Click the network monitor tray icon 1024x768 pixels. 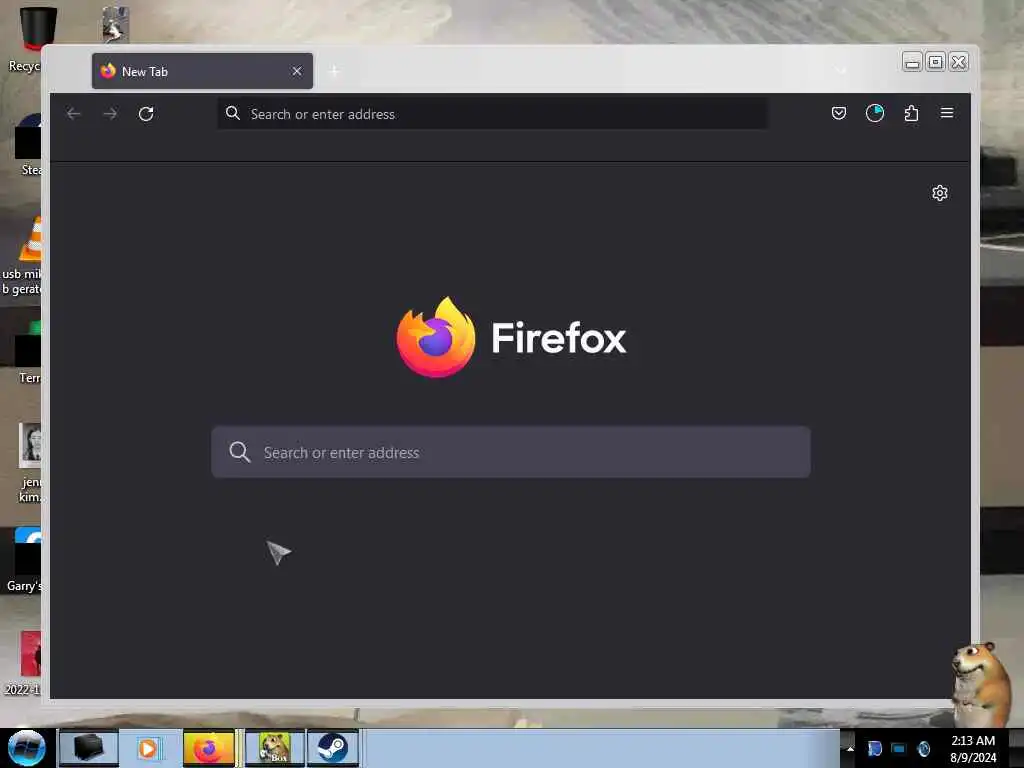(x=899, y=748)
